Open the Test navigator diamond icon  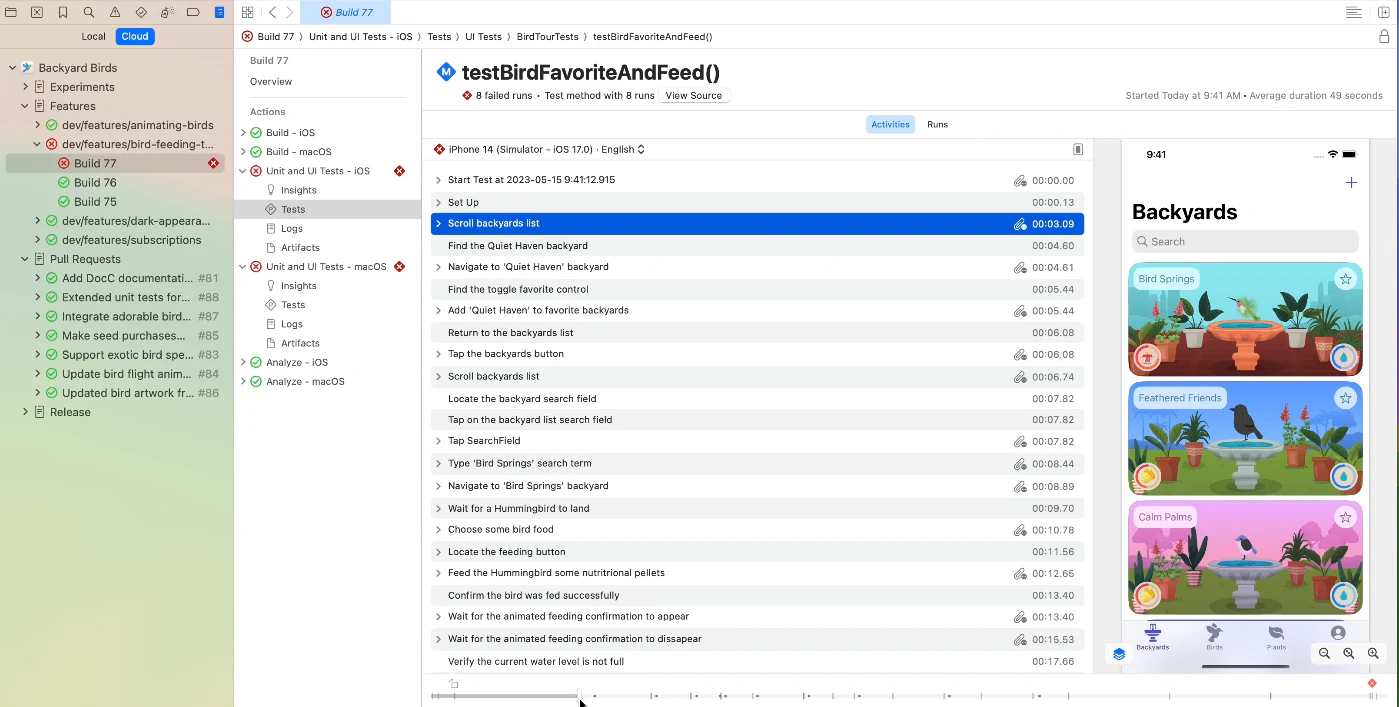pyautogui.click(x=141, y=12)
